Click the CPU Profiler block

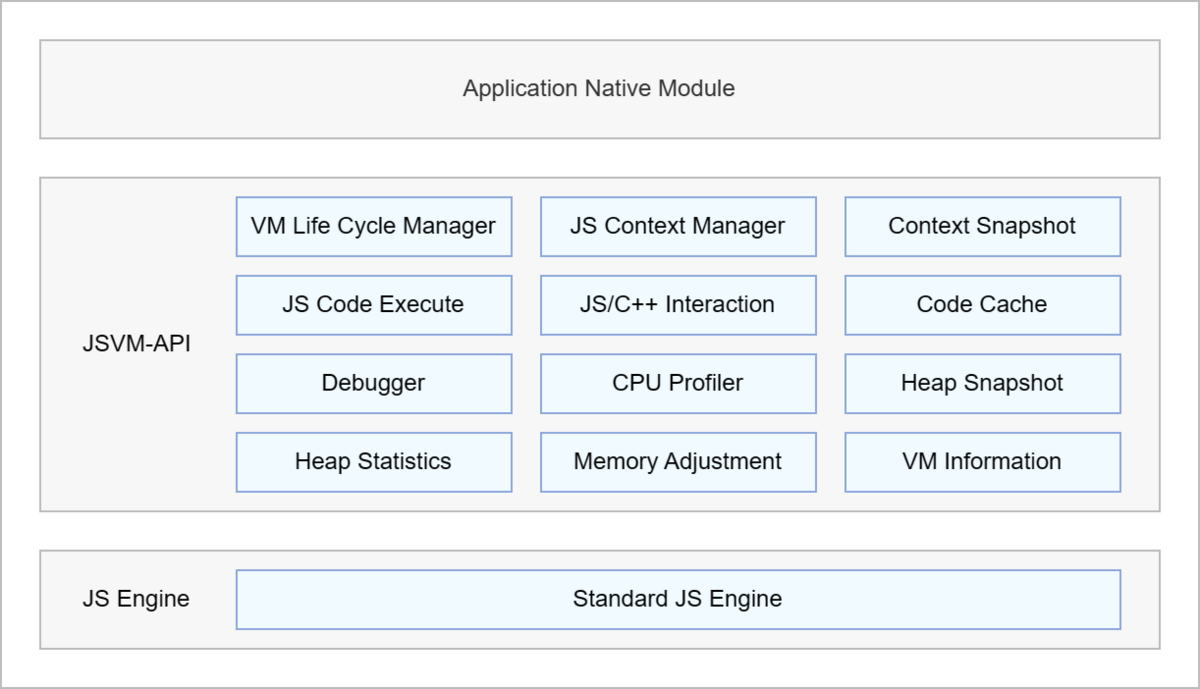click(x=678, y=383)
